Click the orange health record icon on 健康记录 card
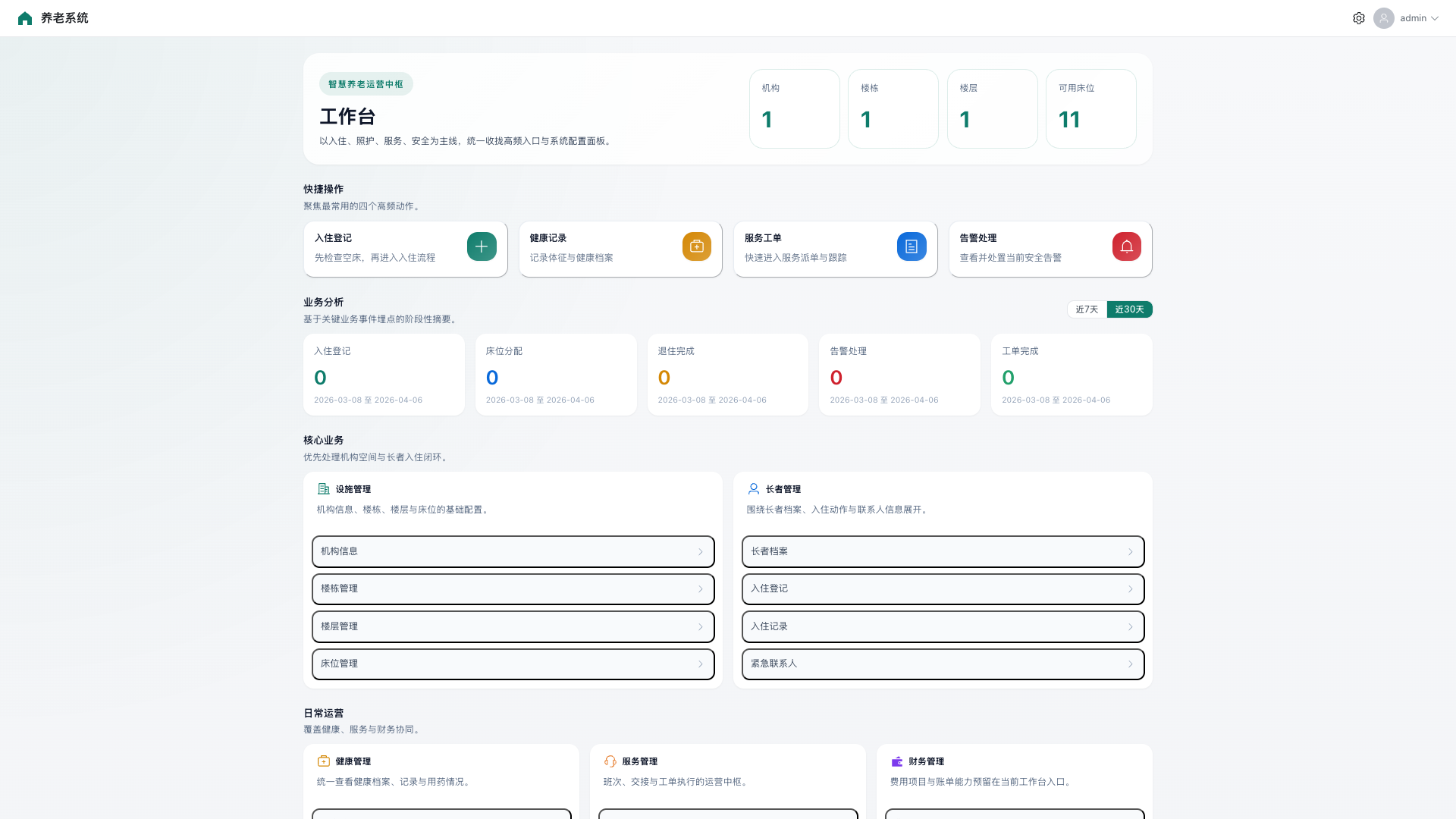 696,246
